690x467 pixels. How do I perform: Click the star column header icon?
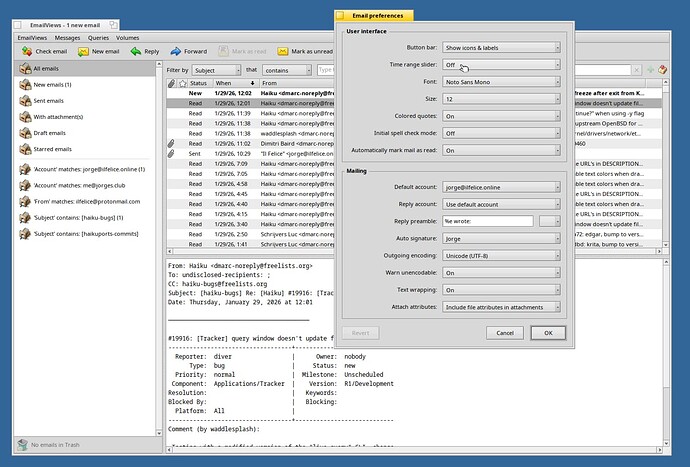click(x=183, y=83)
